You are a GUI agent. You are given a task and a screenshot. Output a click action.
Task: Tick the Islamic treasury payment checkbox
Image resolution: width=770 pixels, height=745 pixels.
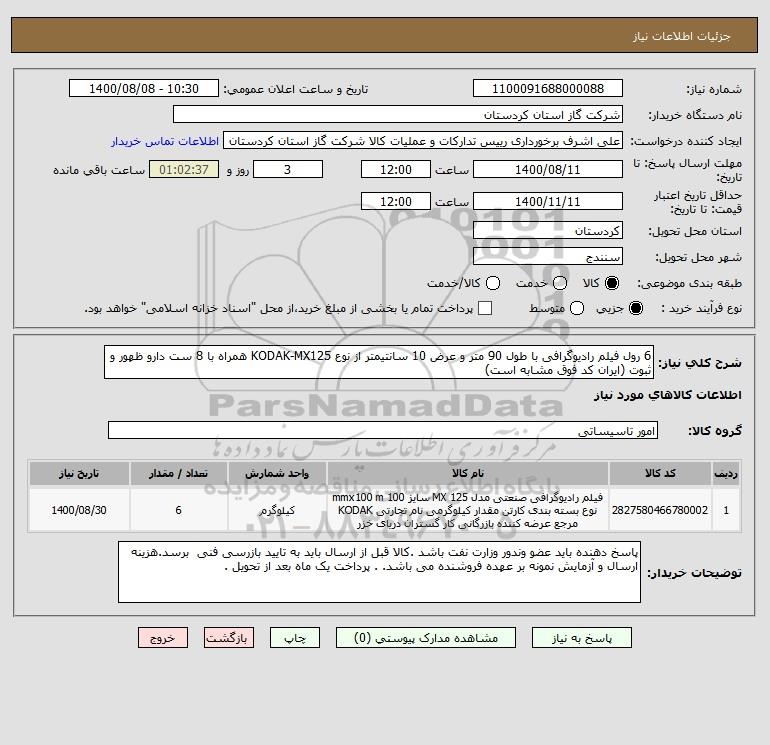click(485, 308)
